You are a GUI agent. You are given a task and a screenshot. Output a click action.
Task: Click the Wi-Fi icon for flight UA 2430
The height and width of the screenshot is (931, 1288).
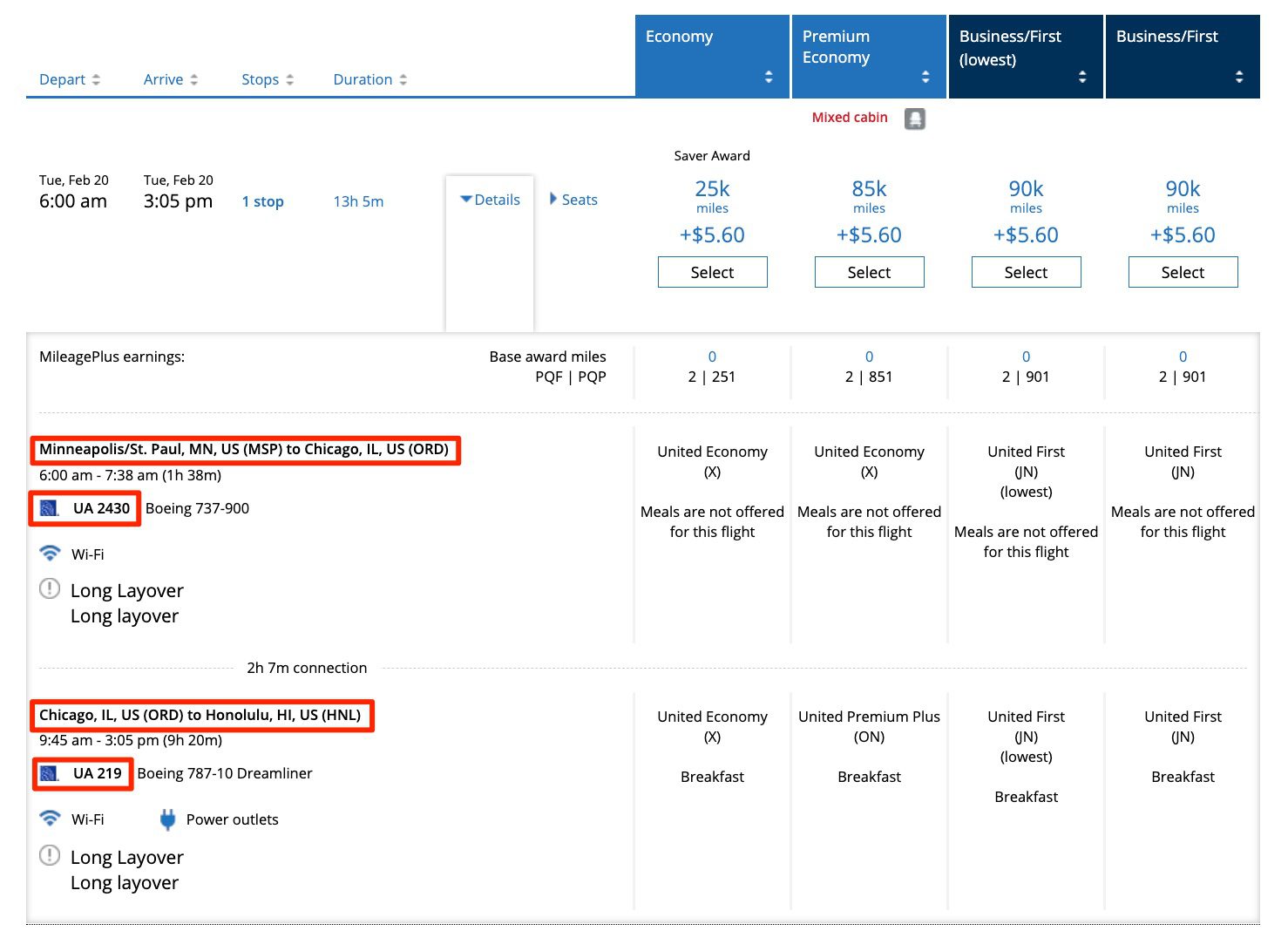click(51, 554)
